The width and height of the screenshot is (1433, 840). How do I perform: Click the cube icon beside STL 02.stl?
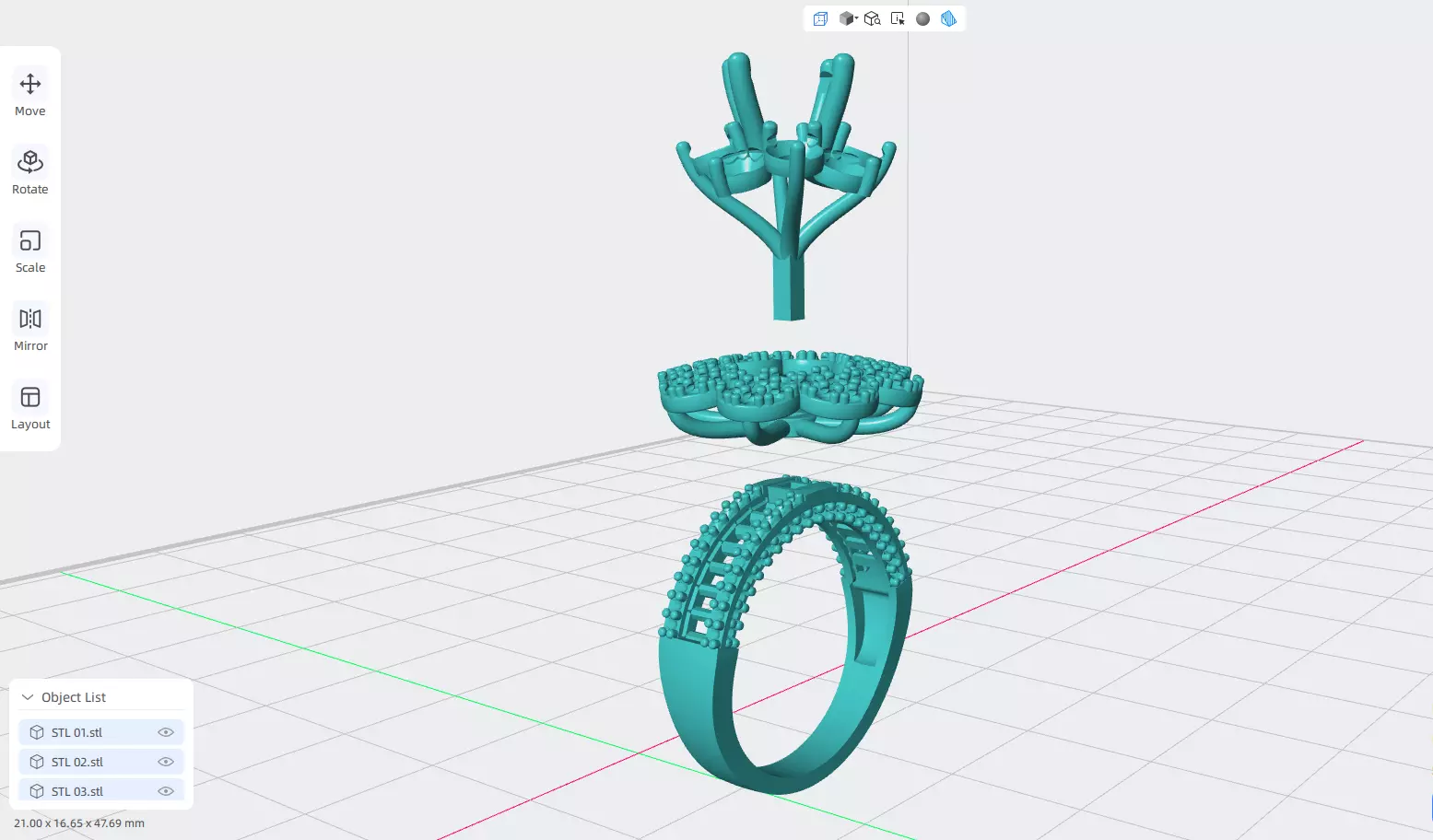coord(37,762)
